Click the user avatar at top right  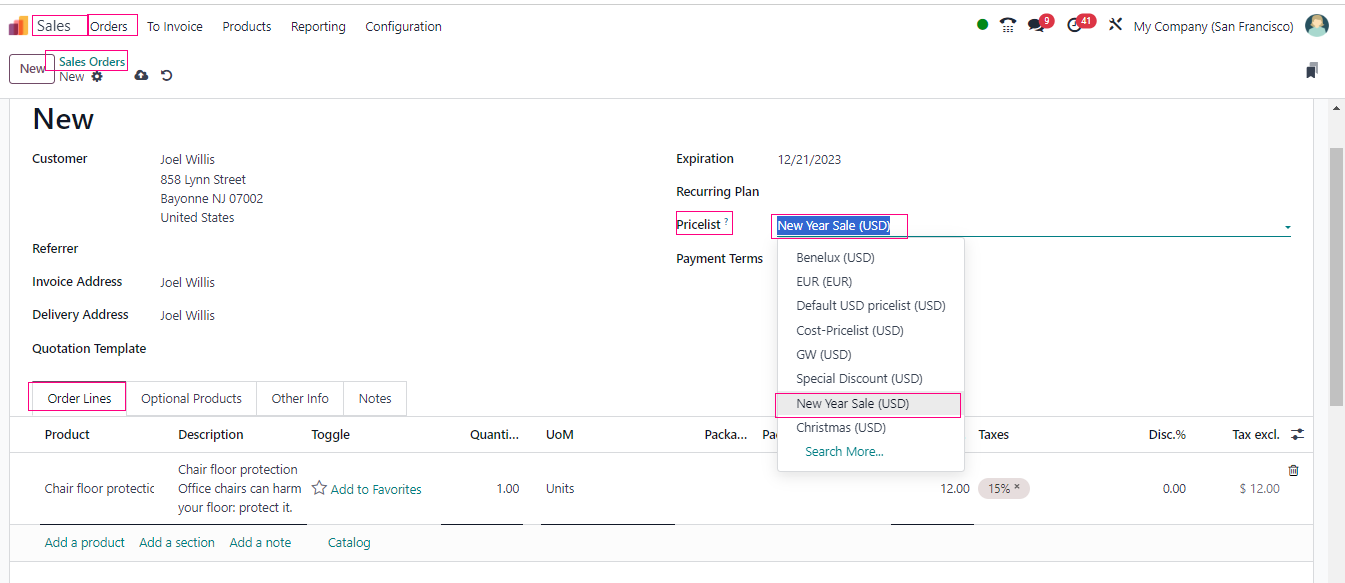pyautogui.click(x=1317, y=26)
